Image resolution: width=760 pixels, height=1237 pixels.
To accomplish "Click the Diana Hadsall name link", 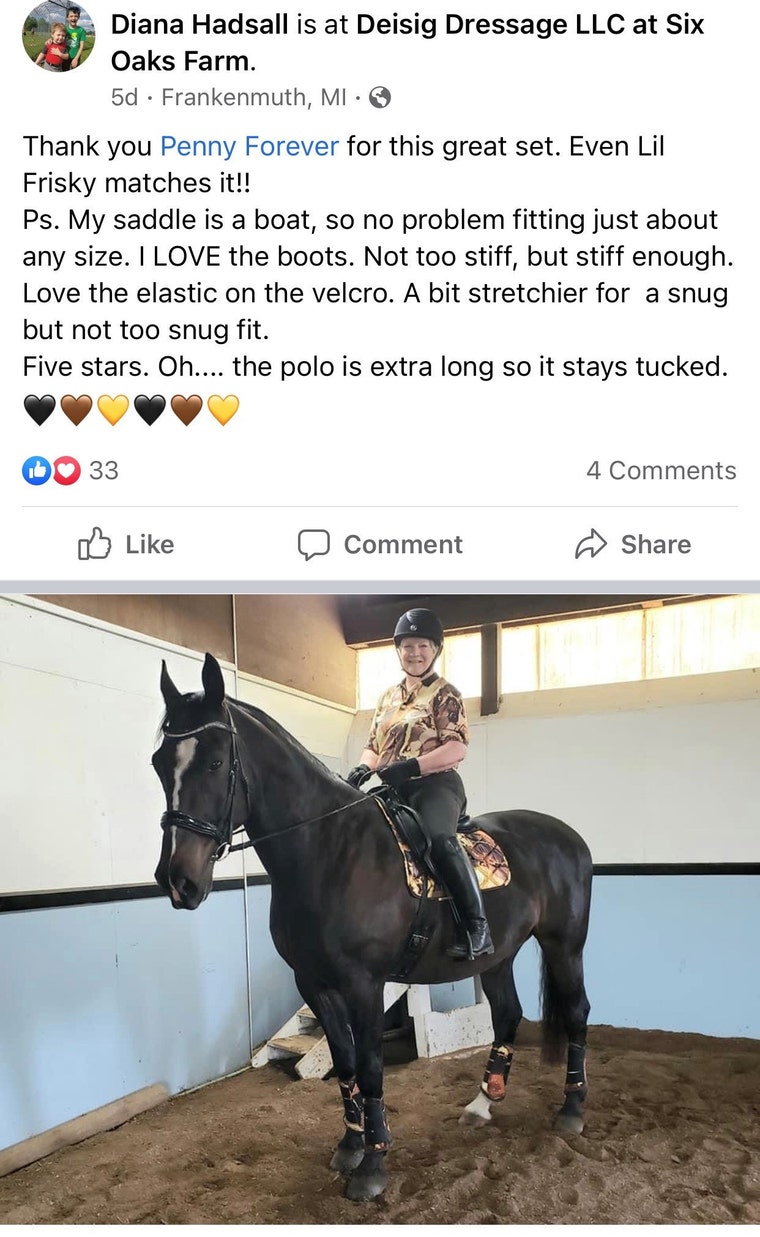I will pyautogui.click(x=200, y=24).
